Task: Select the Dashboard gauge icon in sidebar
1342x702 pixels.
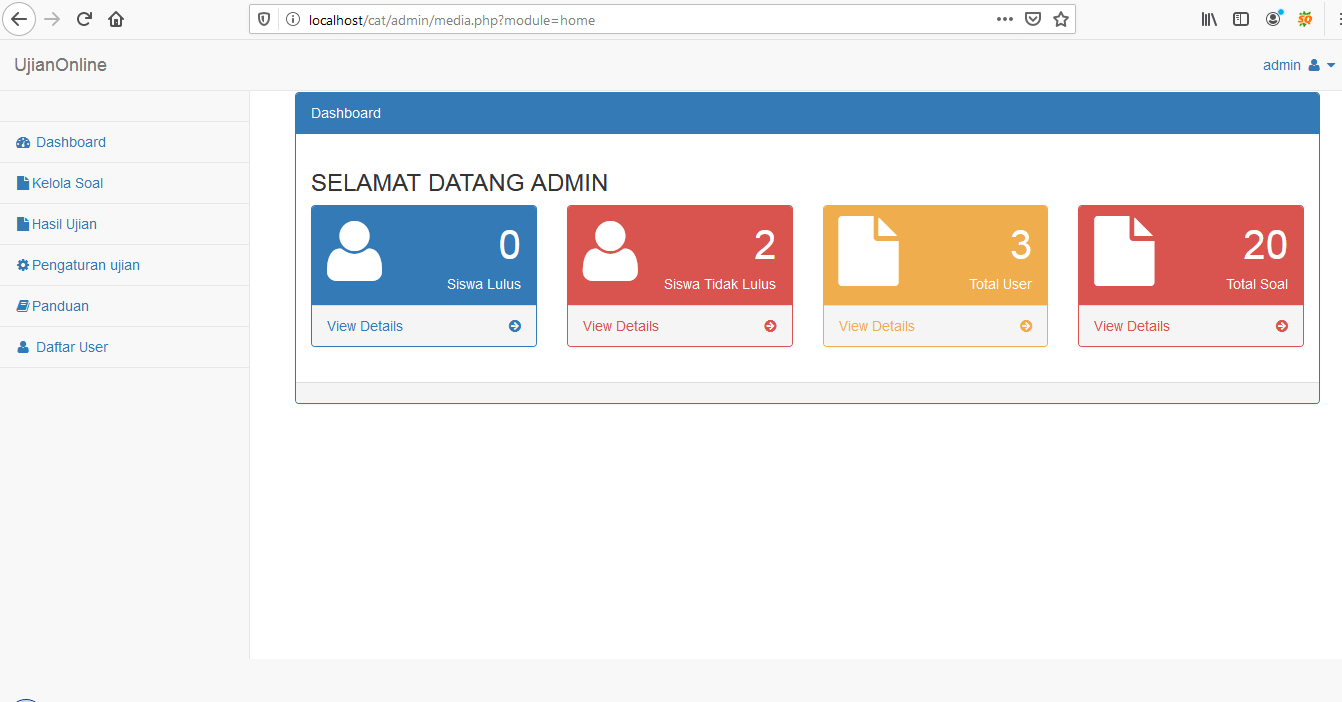Action: click(22, 142)
